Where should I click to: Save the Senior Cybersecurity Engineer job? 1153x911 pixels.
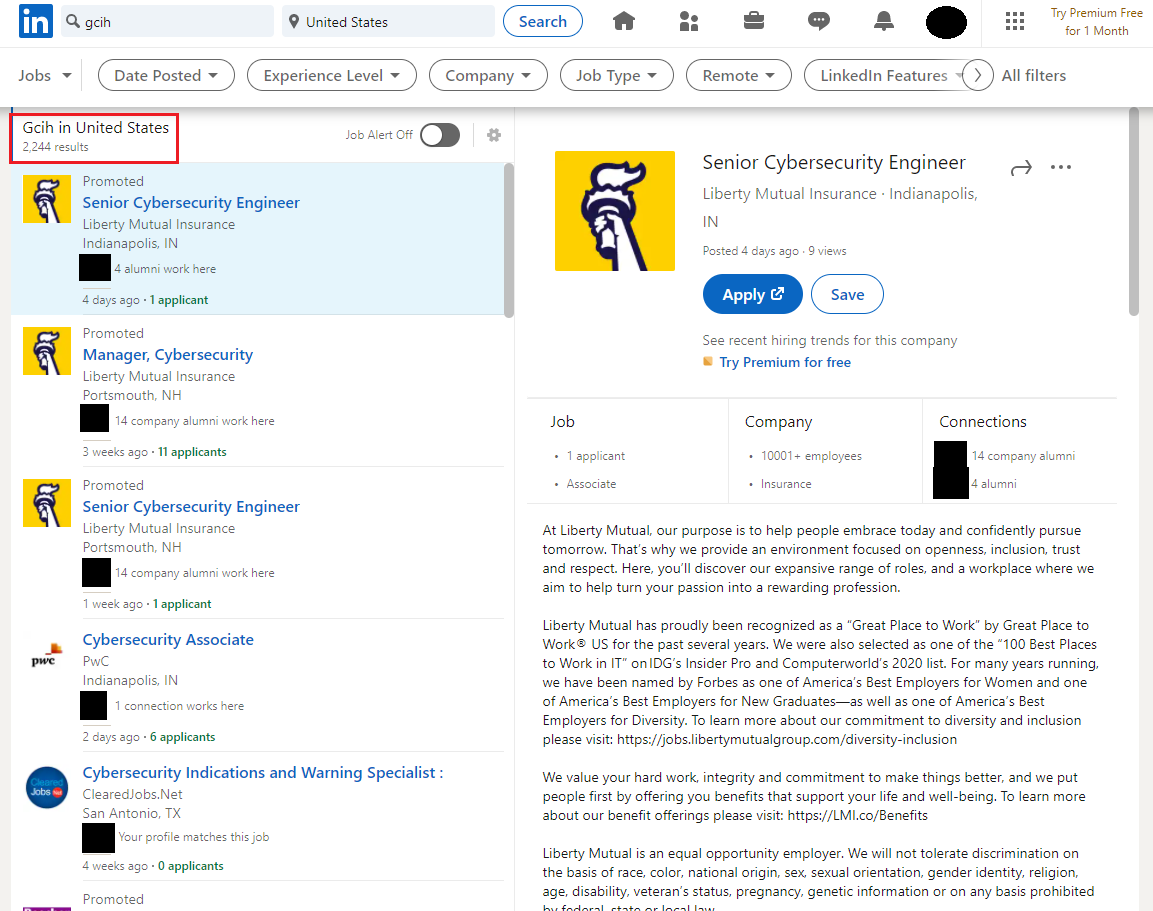tap(847, 294)
